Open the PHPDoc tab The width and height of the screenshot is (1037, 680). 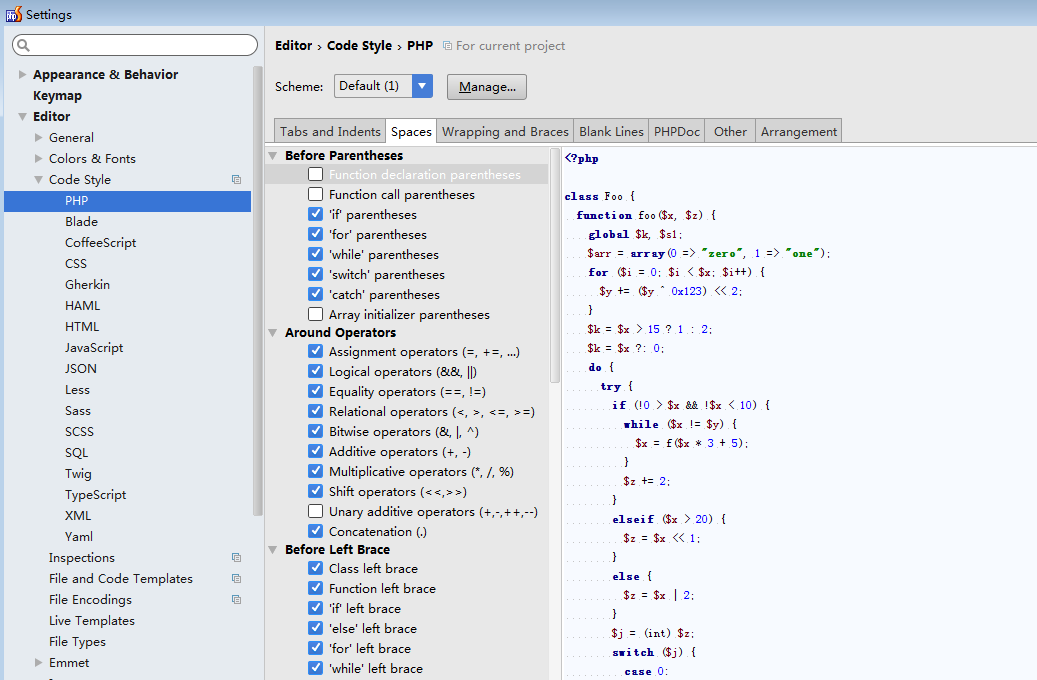[x=677, y=132]
